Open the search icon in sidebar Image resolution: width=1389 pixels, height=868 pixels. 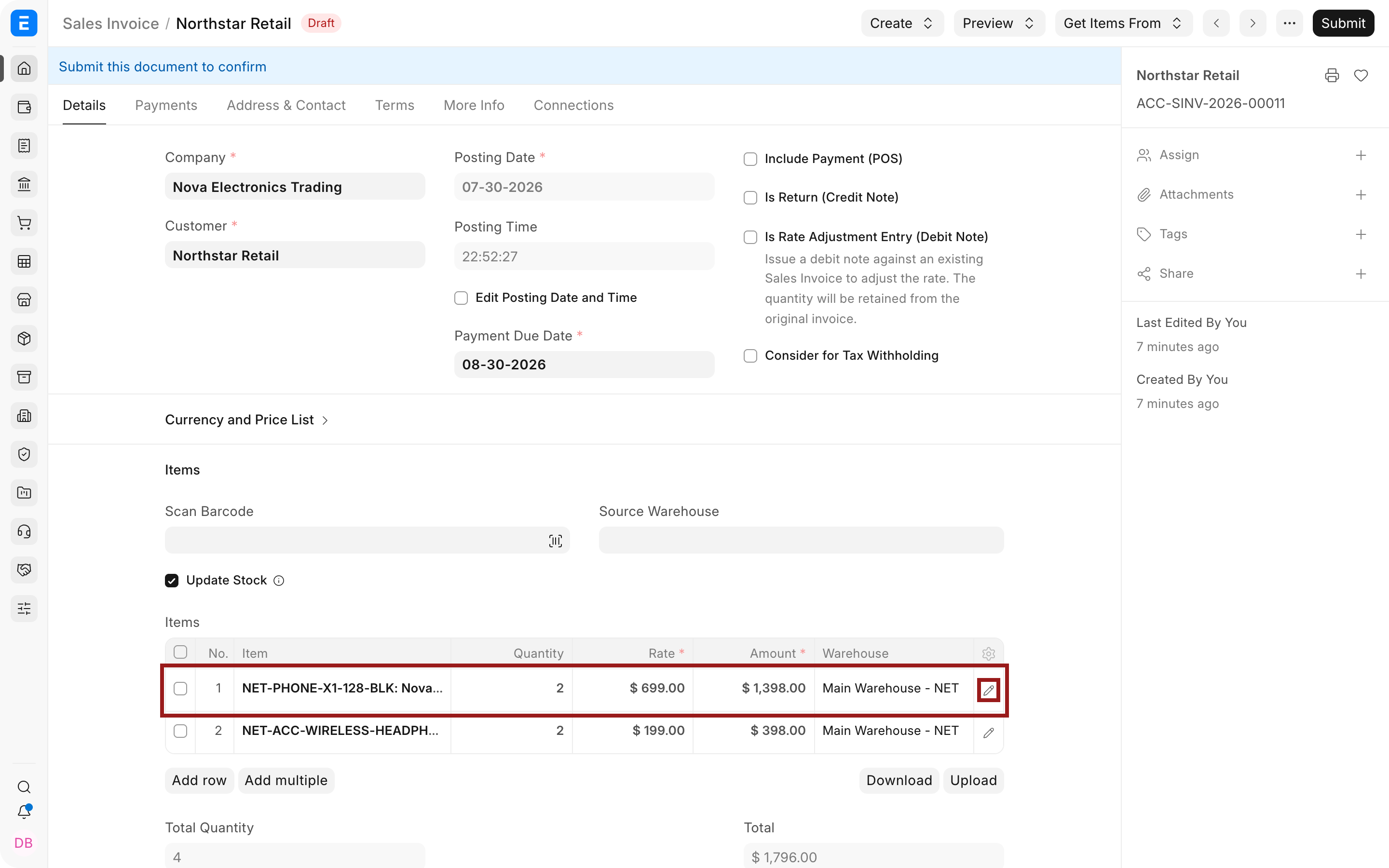click(24, 787)
